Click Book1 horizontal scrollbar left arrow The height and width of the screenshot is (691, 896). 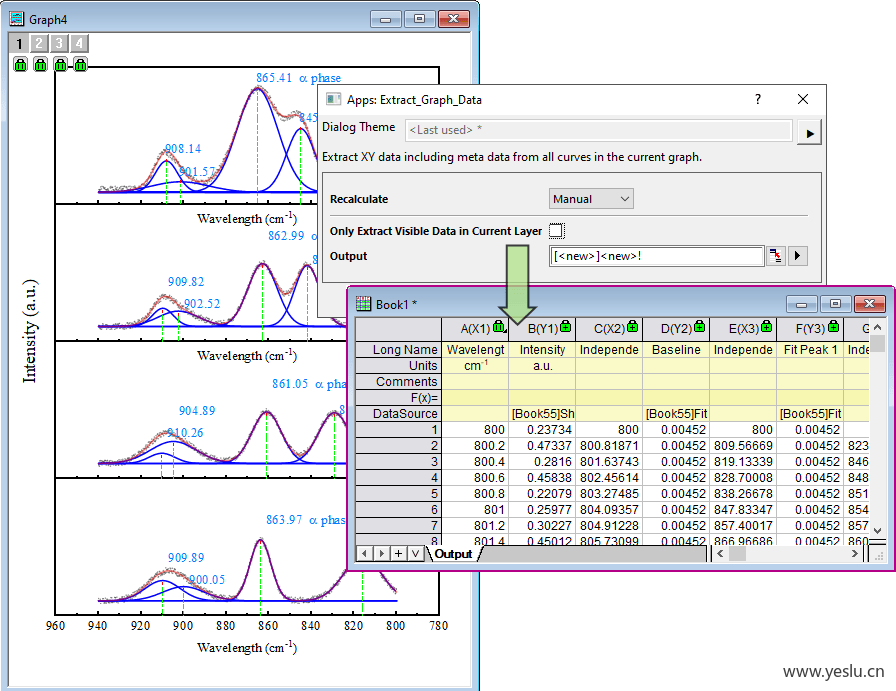pyautogui.click(x=721, y=553)
